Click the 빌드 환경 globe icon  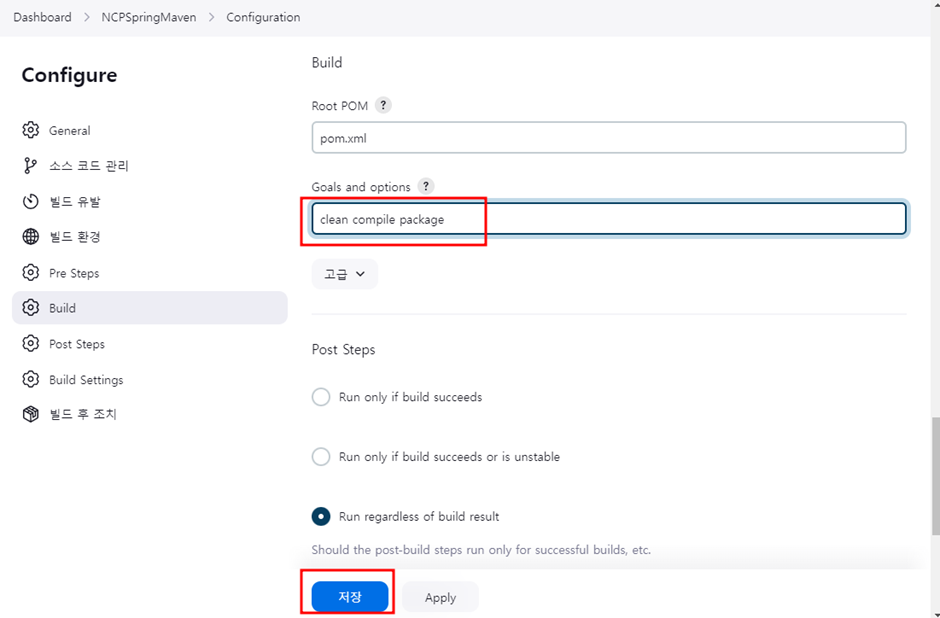click(31, 237)
